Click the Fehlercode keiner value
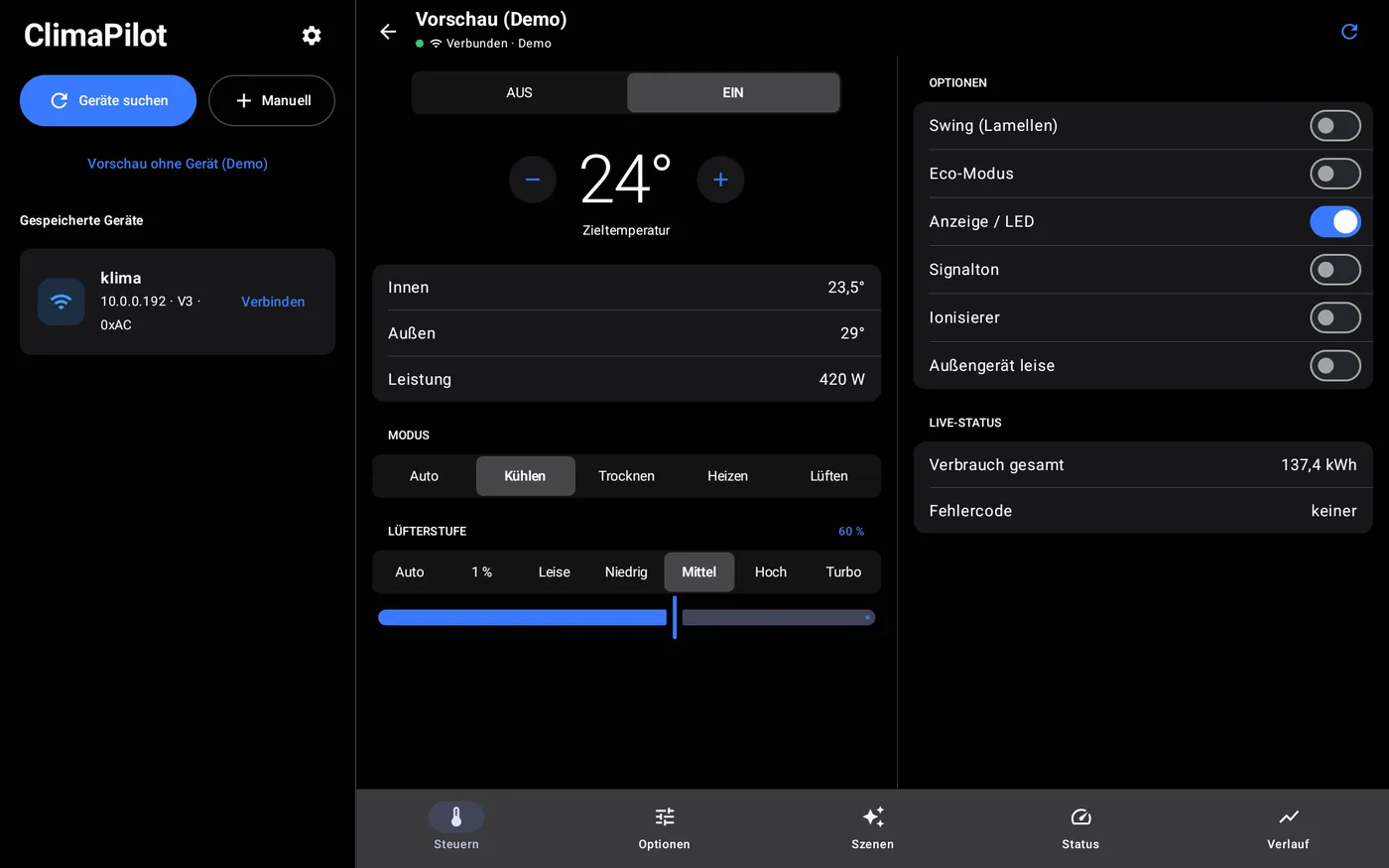Screen dimensions: 1389x868 point(1334,511)
